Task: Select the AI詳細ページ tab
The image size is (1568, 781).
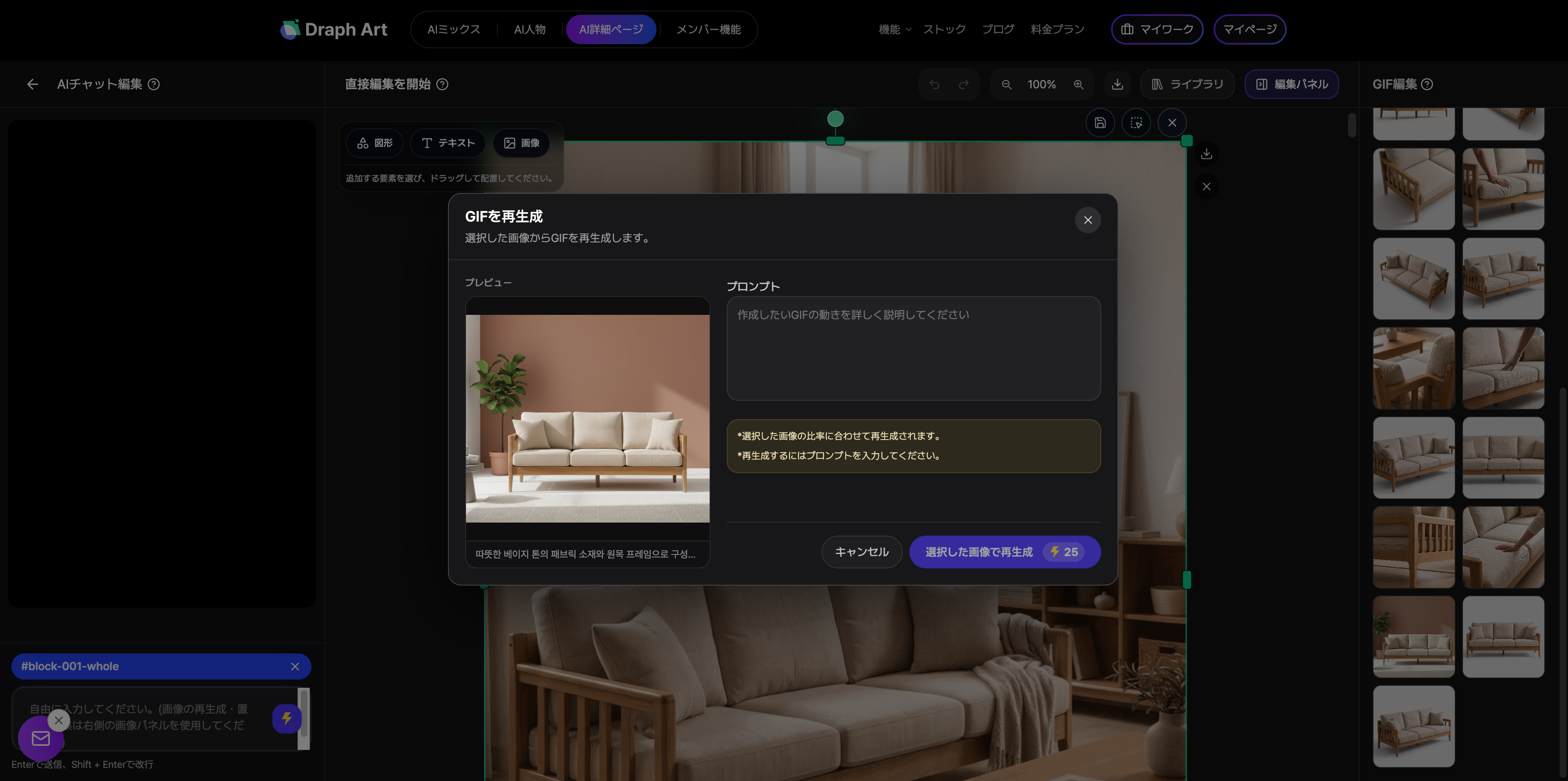Action: [x=611, y=29]
